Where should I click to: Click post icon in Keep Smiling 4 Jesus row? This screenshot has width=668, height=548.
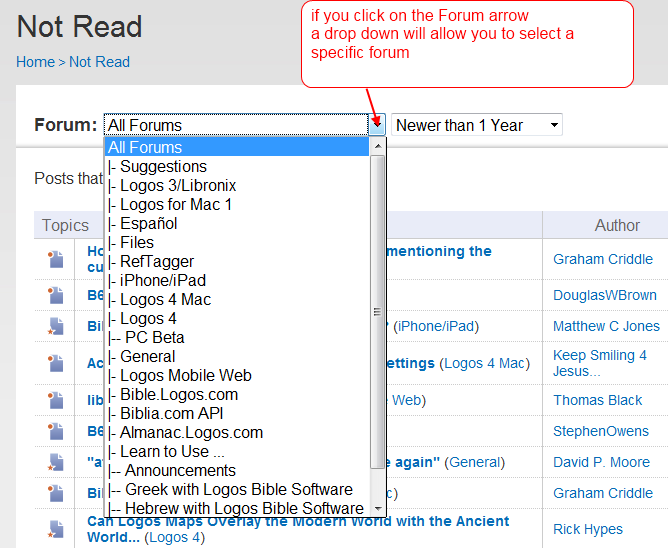[55, 363]
